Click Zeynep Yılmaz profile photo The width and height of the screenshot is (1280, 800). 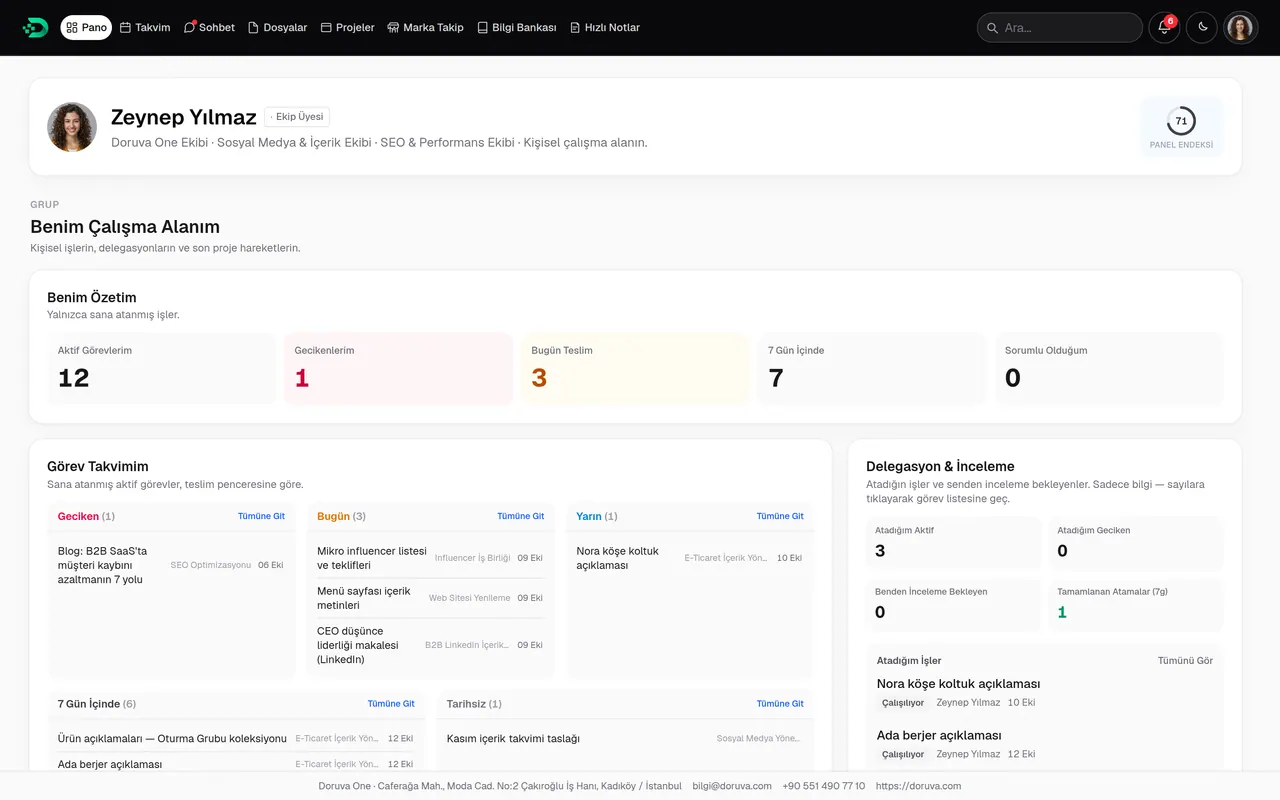72,127
